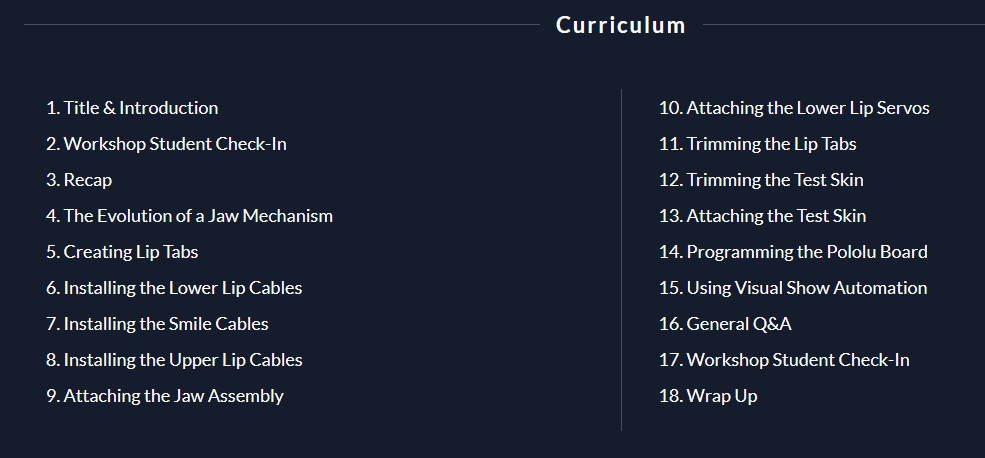Select Programming the Pololu Board chapter
The height and width of the screenshot is (458, 985).
pos(793,252)
